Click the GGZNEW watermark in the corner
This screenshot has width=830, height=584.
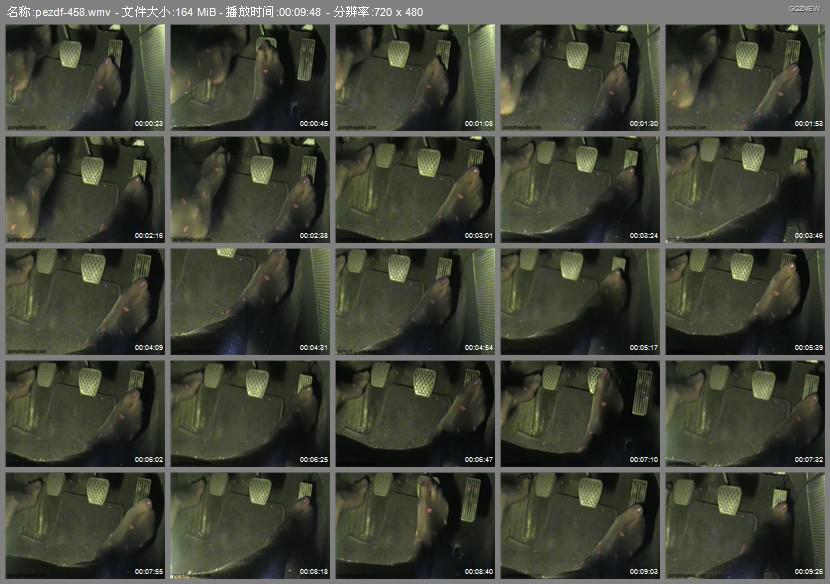803,8
